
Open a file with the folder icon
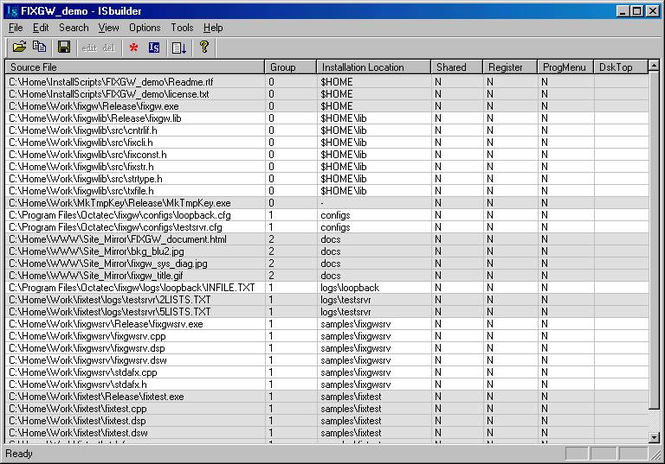point(19,47)
